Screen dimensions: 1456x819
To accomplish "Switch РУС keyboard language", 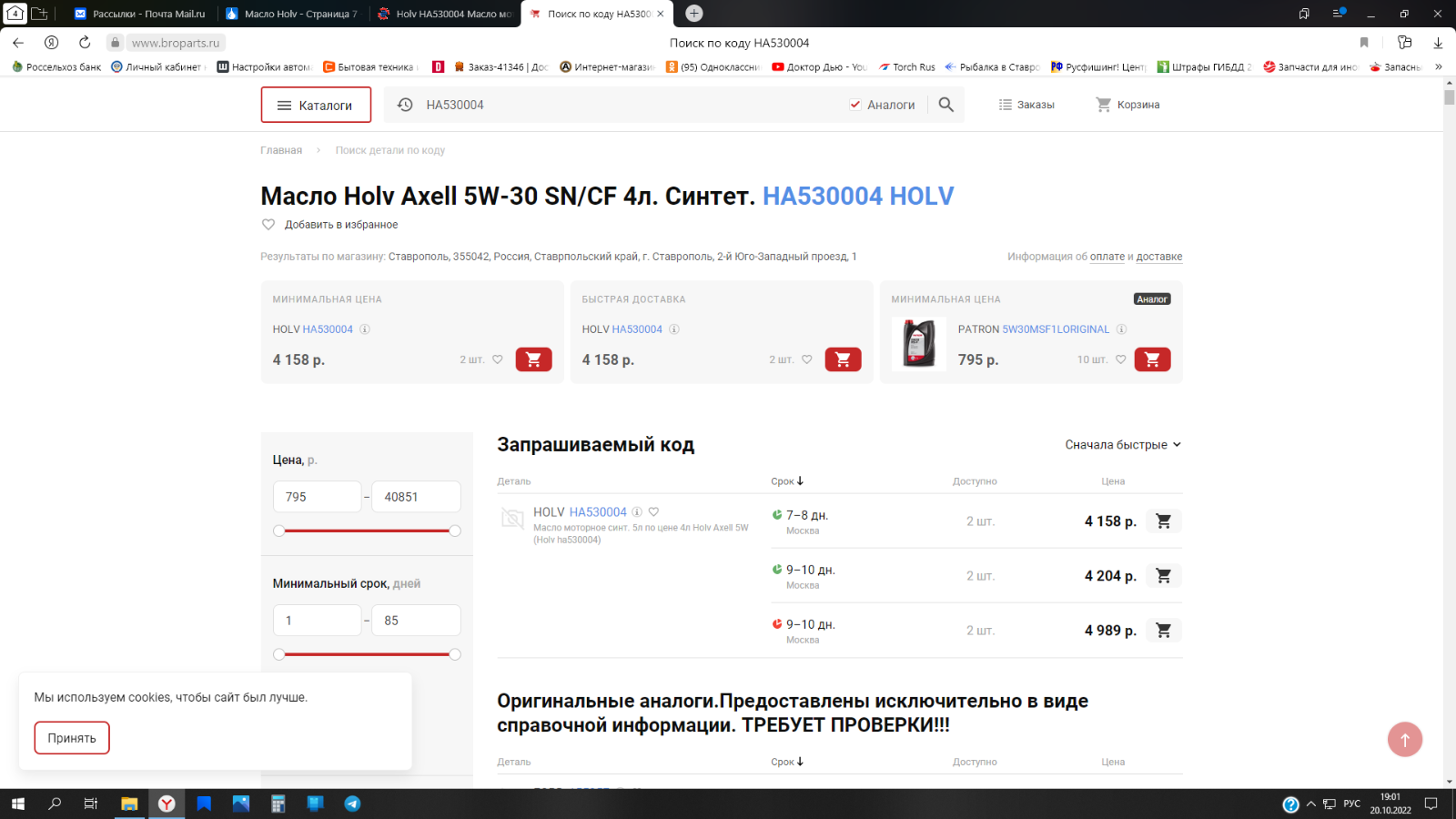I will click(x=1352, y=804).
